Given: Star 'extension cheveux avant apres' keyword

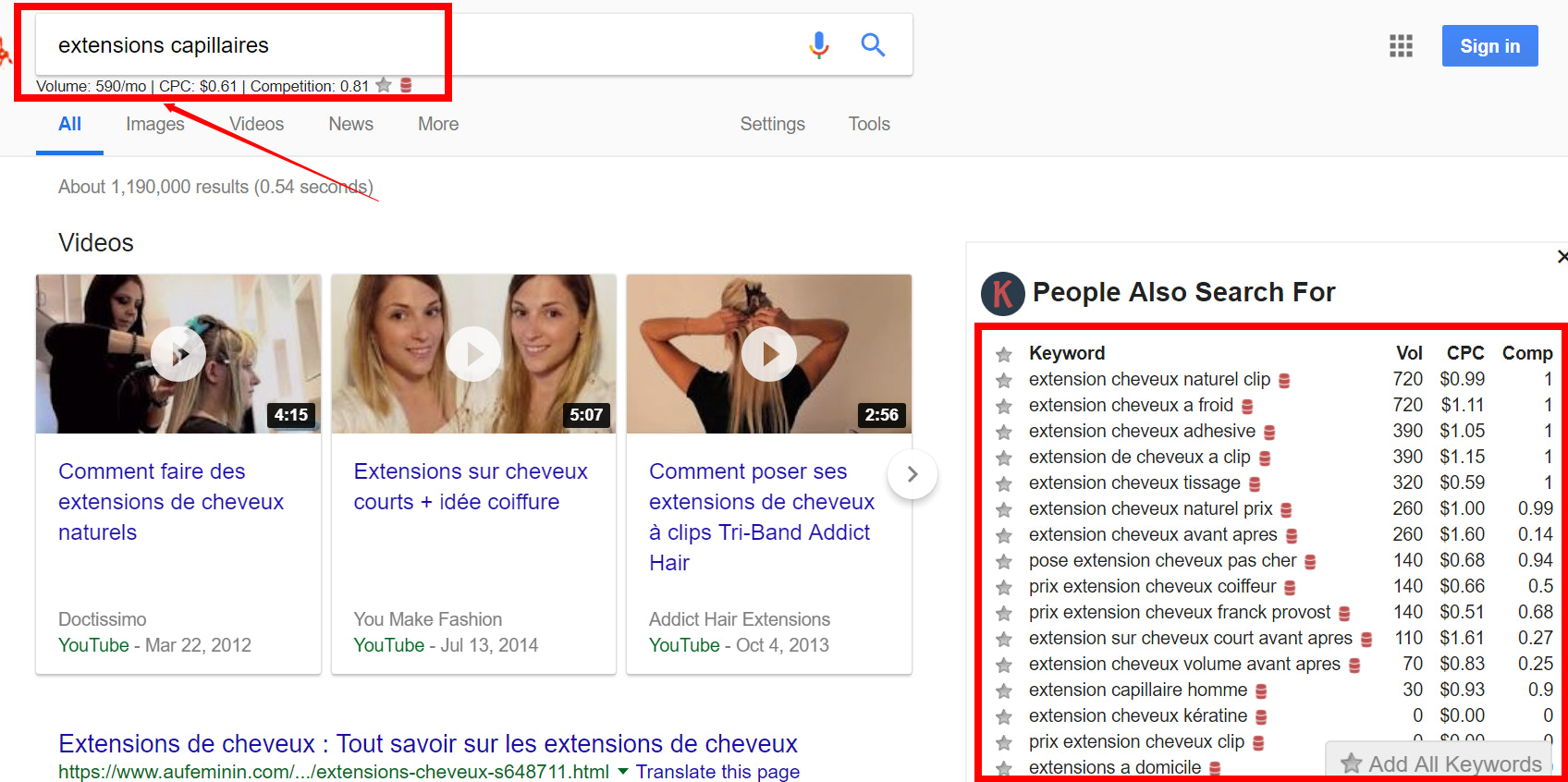Looking at the screenshot, I should click(x=1003, y=535).
